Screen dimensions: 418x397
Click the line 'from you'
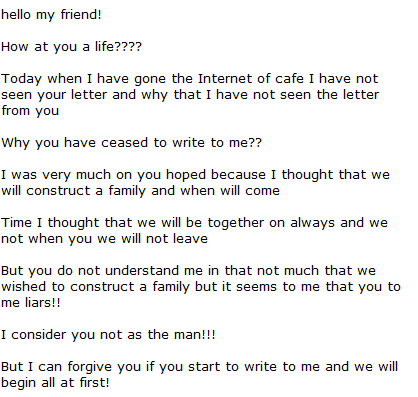click(30, 111)
